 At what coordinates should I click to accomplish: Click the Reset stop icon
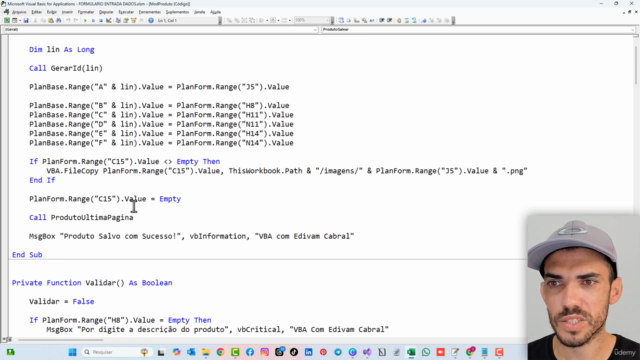[x=101, y=20]
